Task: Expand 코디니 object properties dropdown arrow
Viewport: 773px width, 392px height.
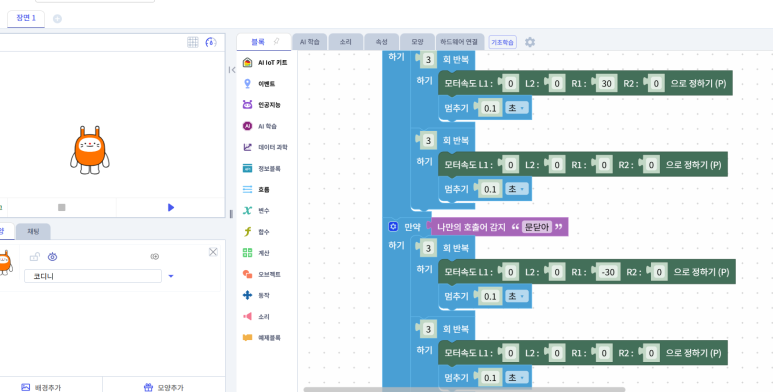Action: (171, 276)
